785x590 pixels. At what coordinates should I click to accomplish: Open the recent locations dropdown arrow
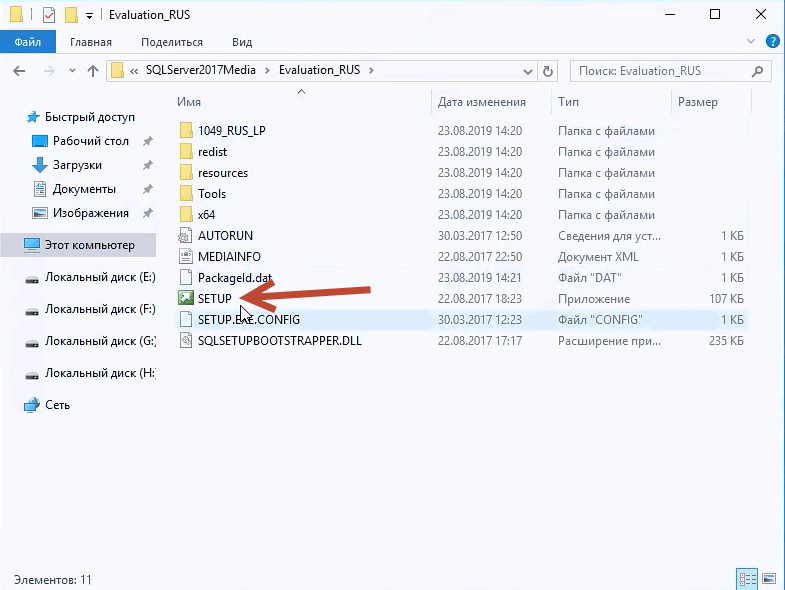pos(71,71)
